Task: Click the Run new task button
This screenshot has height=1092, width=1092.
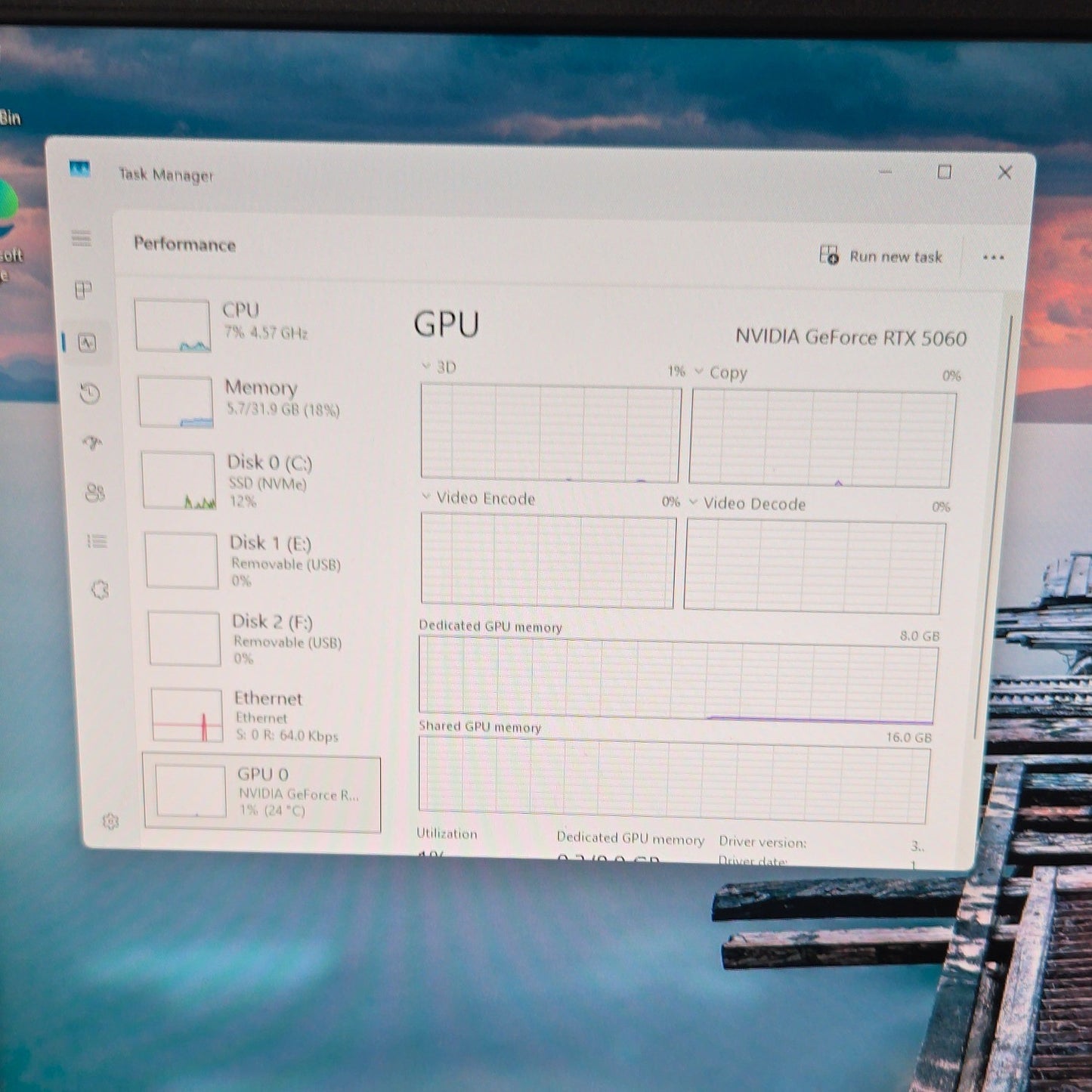Action: coord(881,256)
